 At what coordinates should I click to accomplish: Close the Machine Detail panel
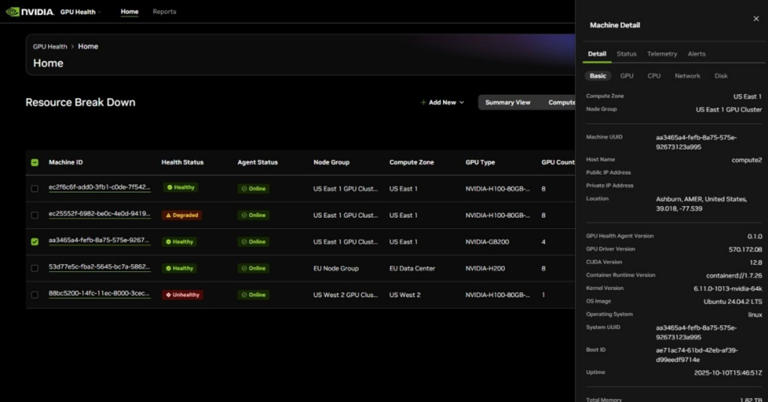756,19
